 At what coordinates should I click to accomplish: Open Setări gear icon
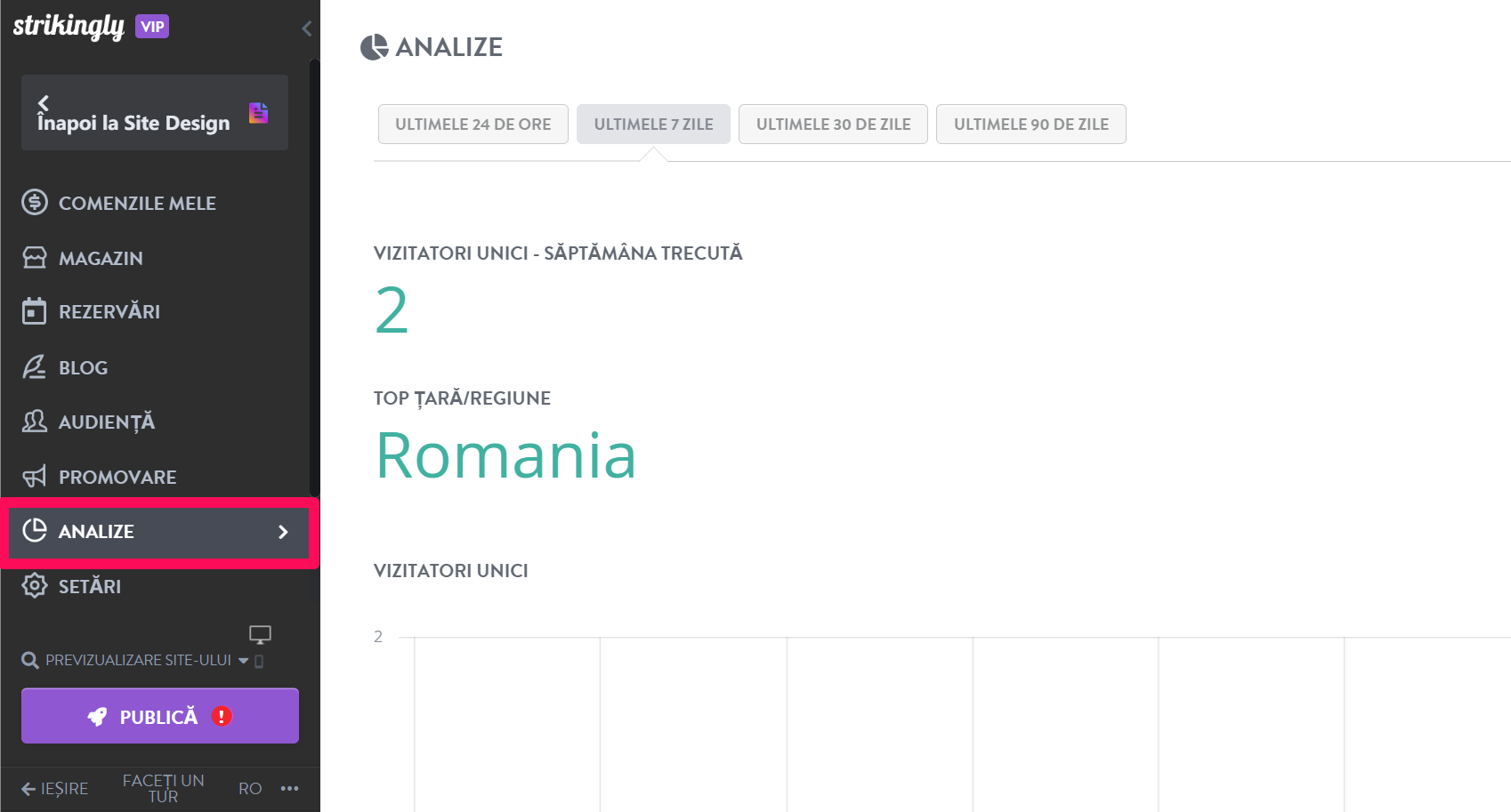35,585
